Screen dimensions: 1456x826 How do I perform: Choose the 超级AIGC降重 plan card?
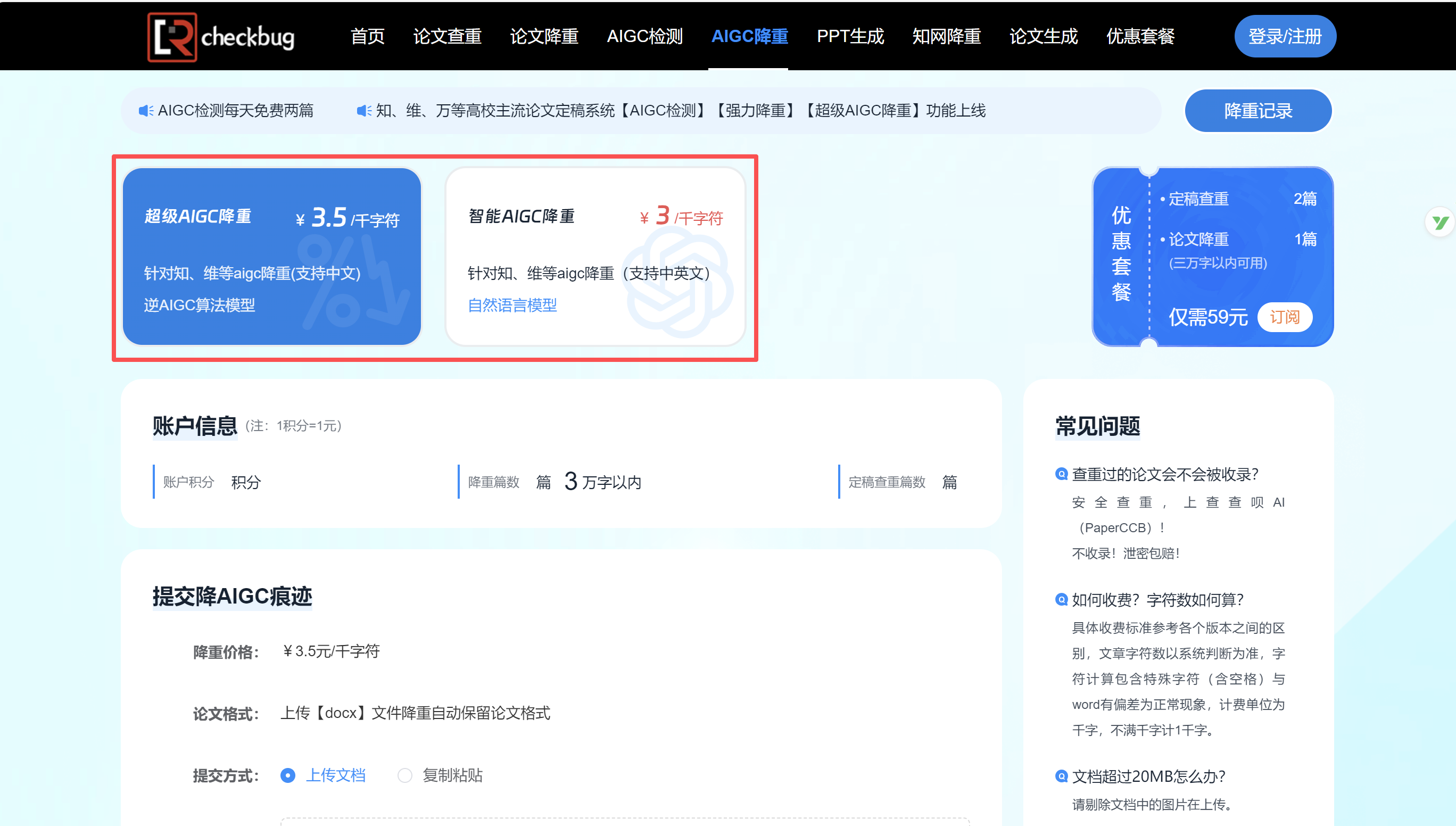click(272, 257)
